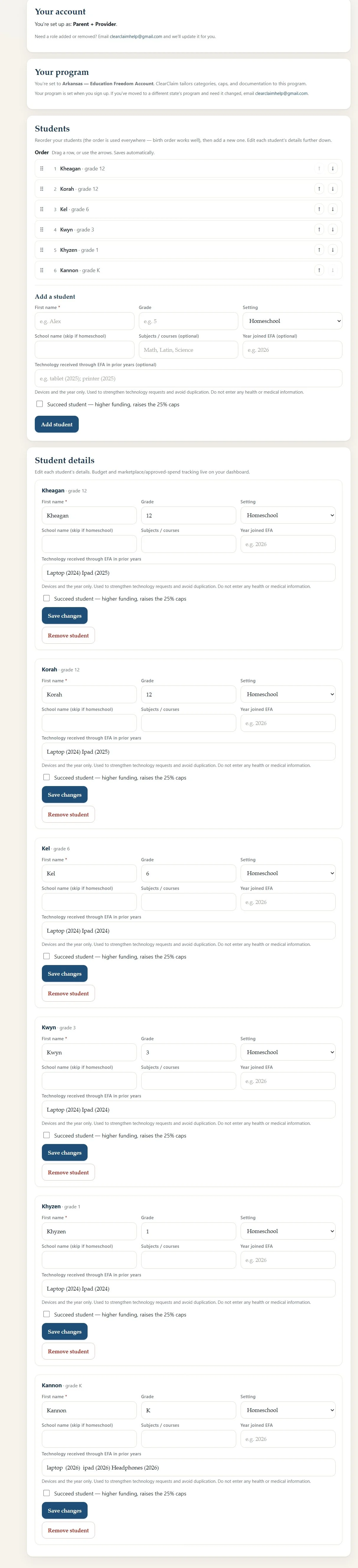This screenshot has height=1568, width=358.
Task: Enable Succeed student checkbox for Kheagan
Action: click(x=46, y=598)
